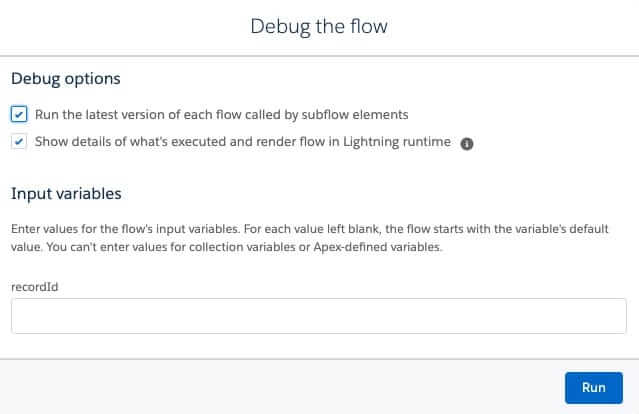Click the word 'Show' in second checkbox label
Viewport: 639px width, 414px height.
52,142
